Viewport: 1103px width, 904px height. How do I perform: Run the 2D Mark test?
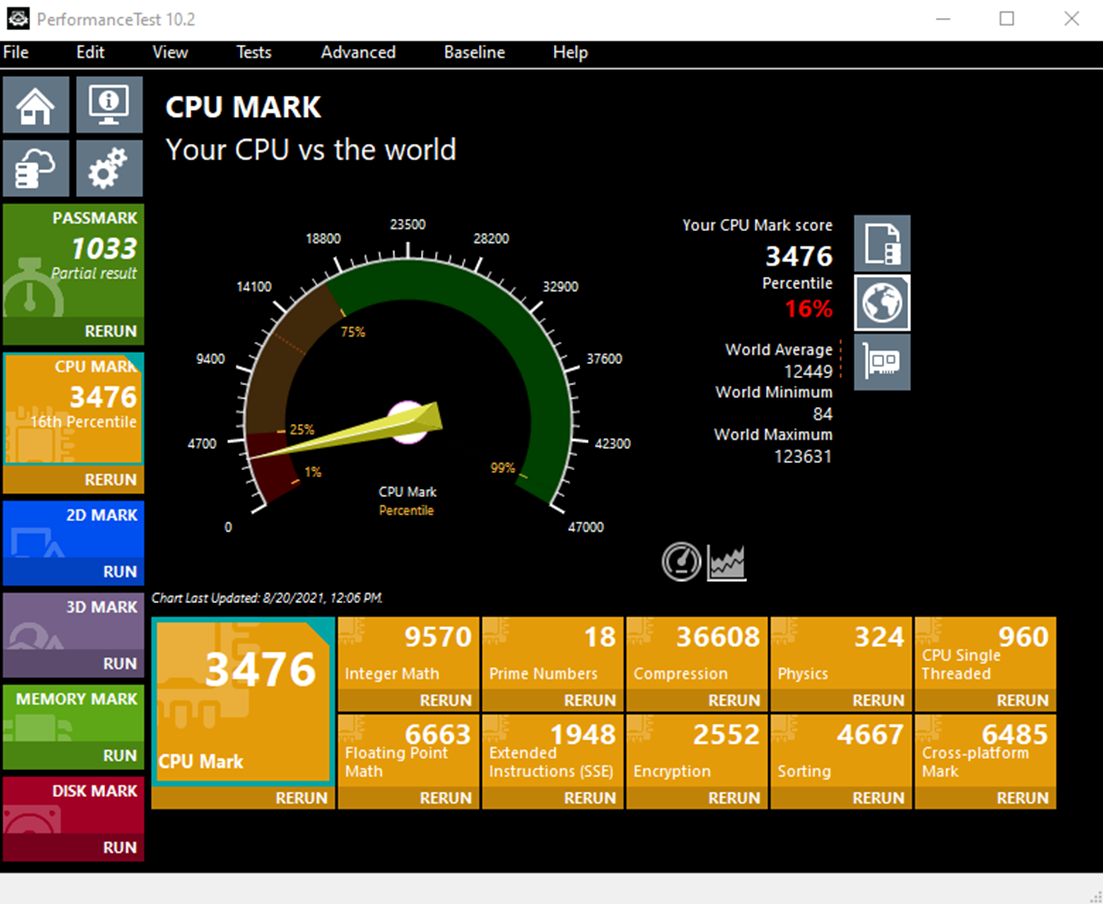74,571
